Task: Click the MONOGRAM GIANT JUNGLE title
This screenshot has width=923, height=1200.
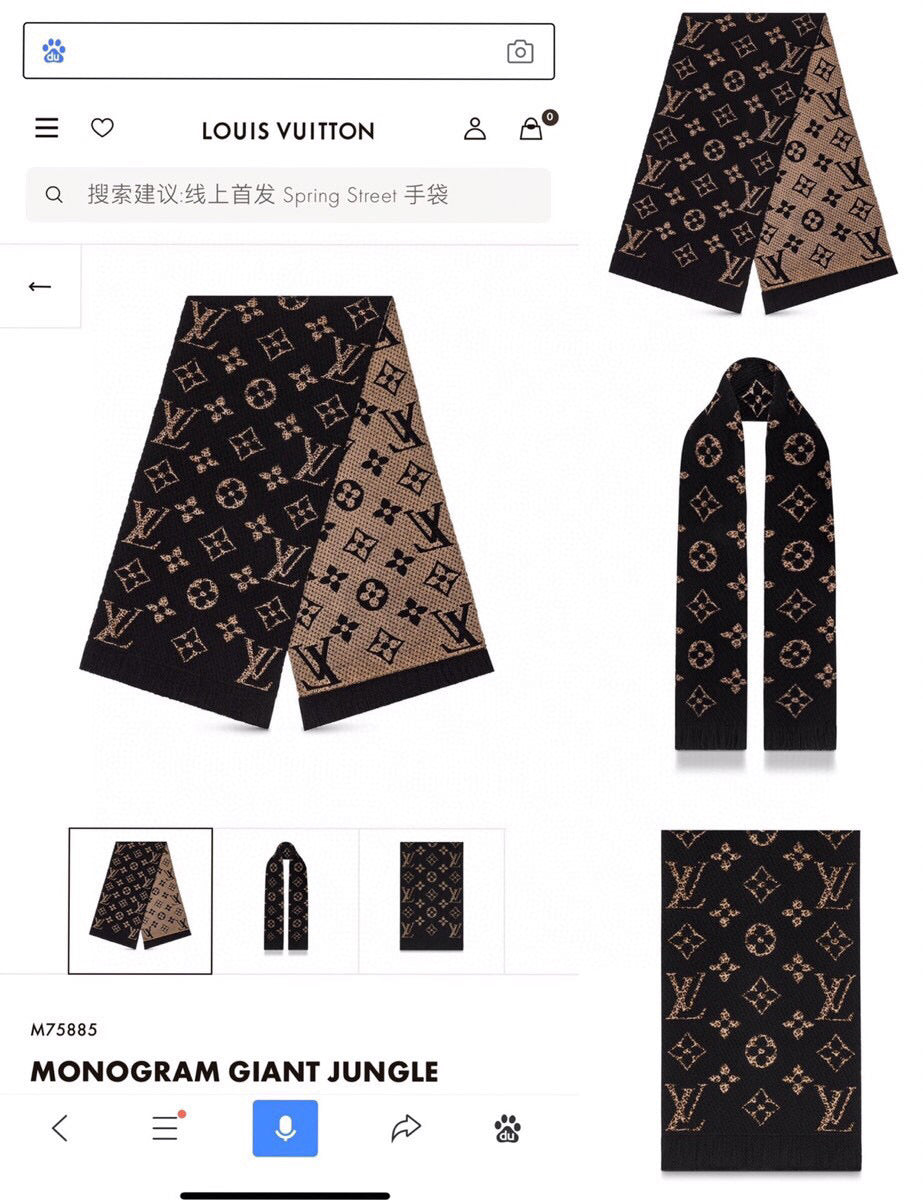Action: click(x=234, y=1072)
